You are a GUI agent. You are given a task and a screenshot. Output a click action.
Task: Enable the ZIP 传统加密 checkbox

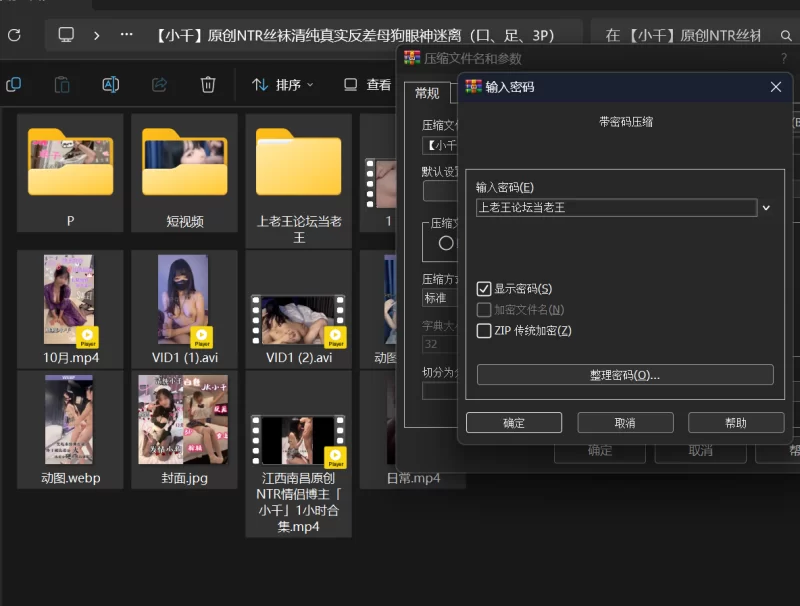[x=485, y=331]
